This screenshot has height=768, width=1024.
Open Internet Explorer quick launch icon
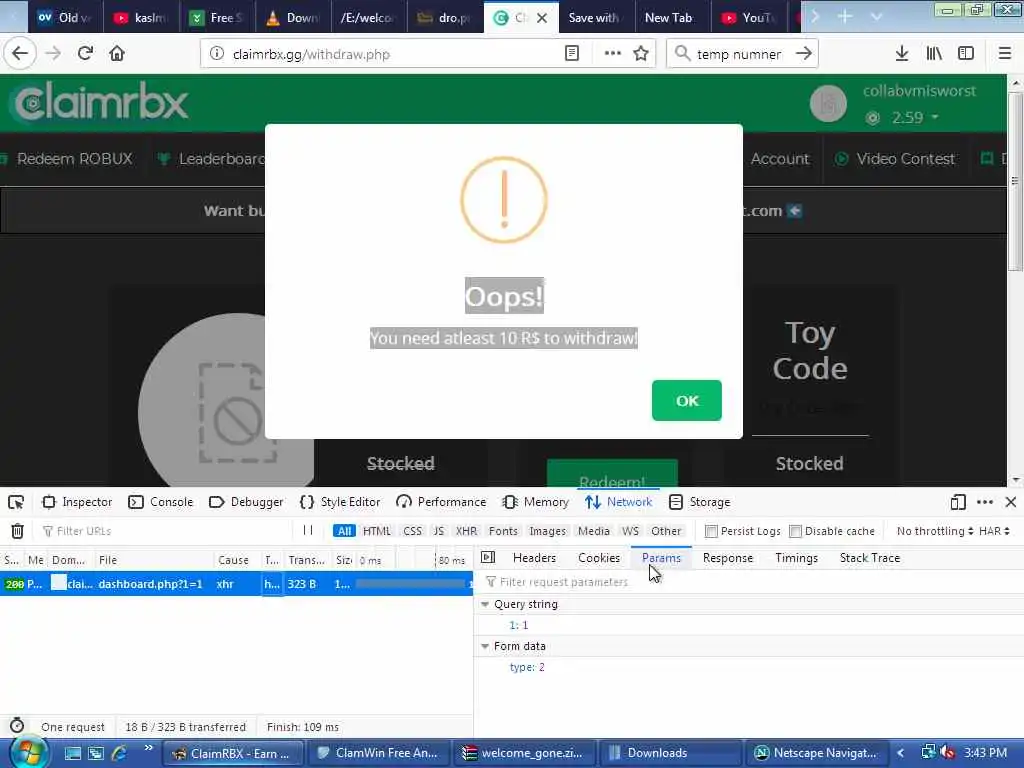point(119,753)
